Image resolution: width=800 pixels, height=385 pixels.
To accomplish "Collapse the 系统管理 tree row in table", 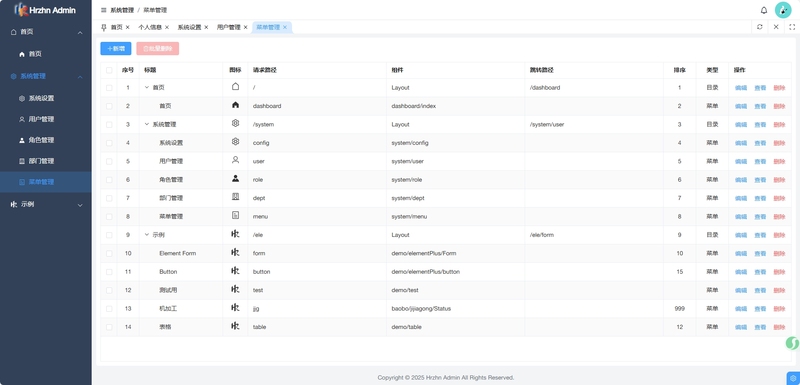I will pos(147,124).
